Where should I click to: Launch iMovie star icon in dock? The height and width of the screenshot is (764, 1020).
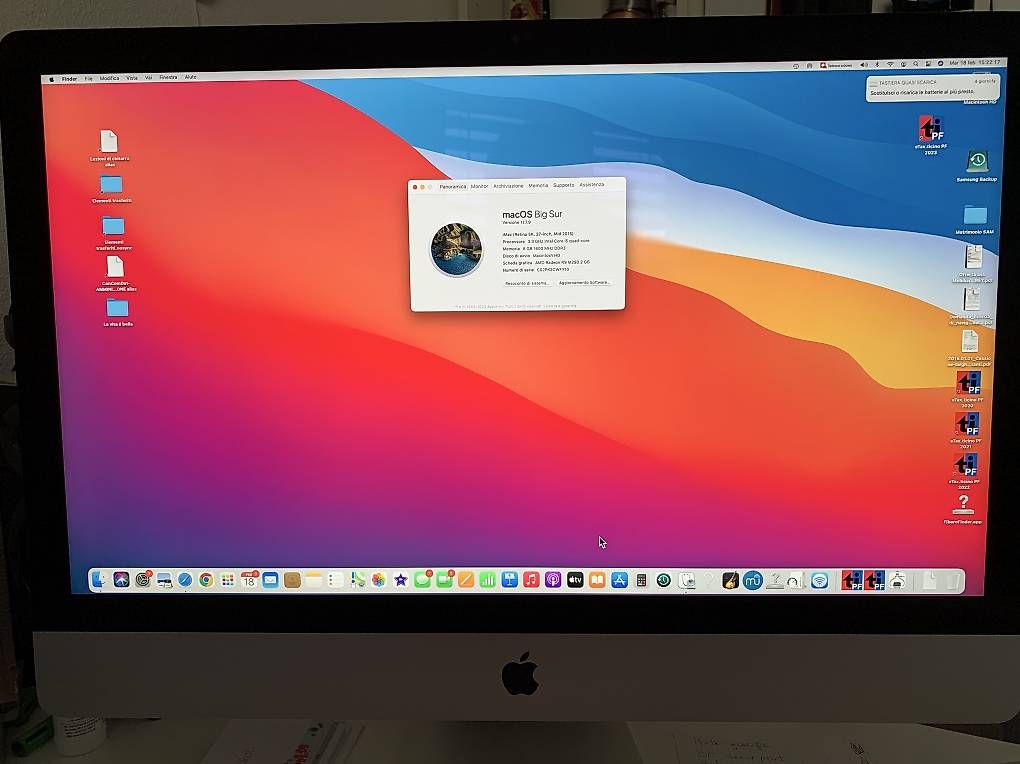pyautogui.click(x=401, y=580)
